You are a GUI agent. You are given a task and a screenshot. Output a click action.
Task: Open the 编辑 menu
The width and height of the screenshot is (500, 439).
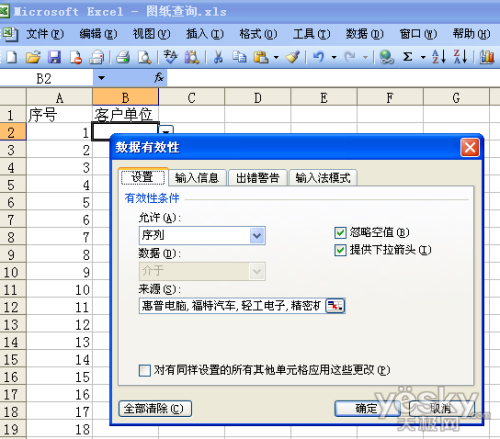(98, 34)
